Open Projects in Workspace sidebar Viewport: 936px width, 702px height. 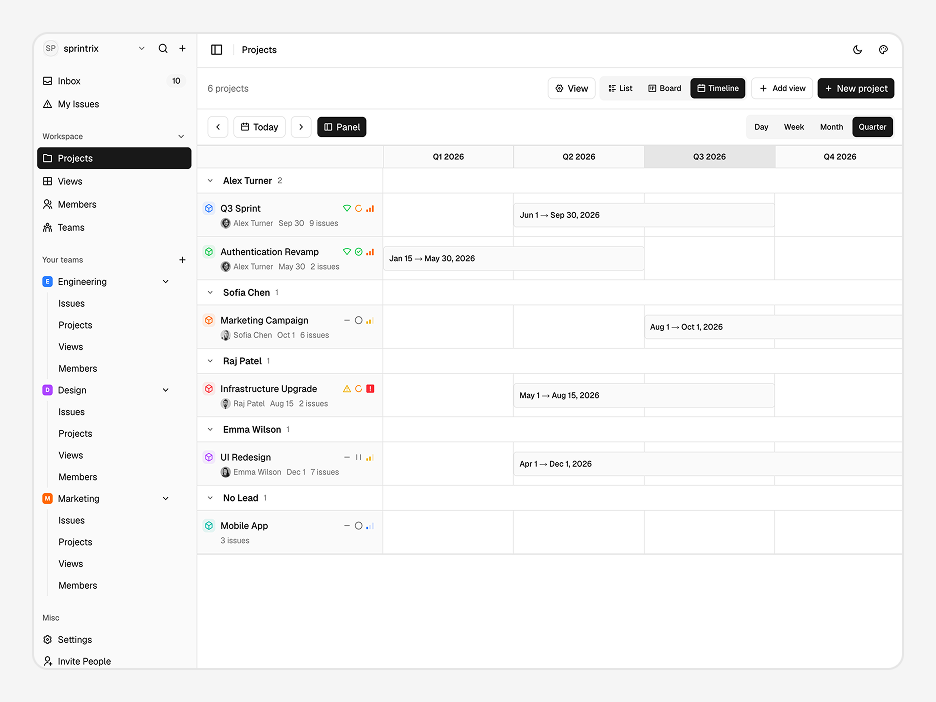click(114, 158)
